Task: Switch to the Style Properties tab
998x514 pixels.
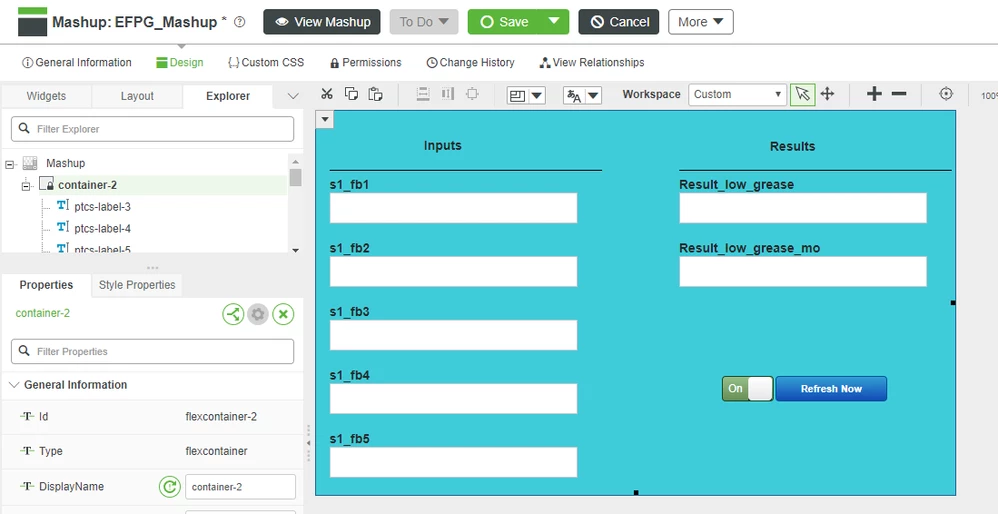Action: [x=137, y=285]
